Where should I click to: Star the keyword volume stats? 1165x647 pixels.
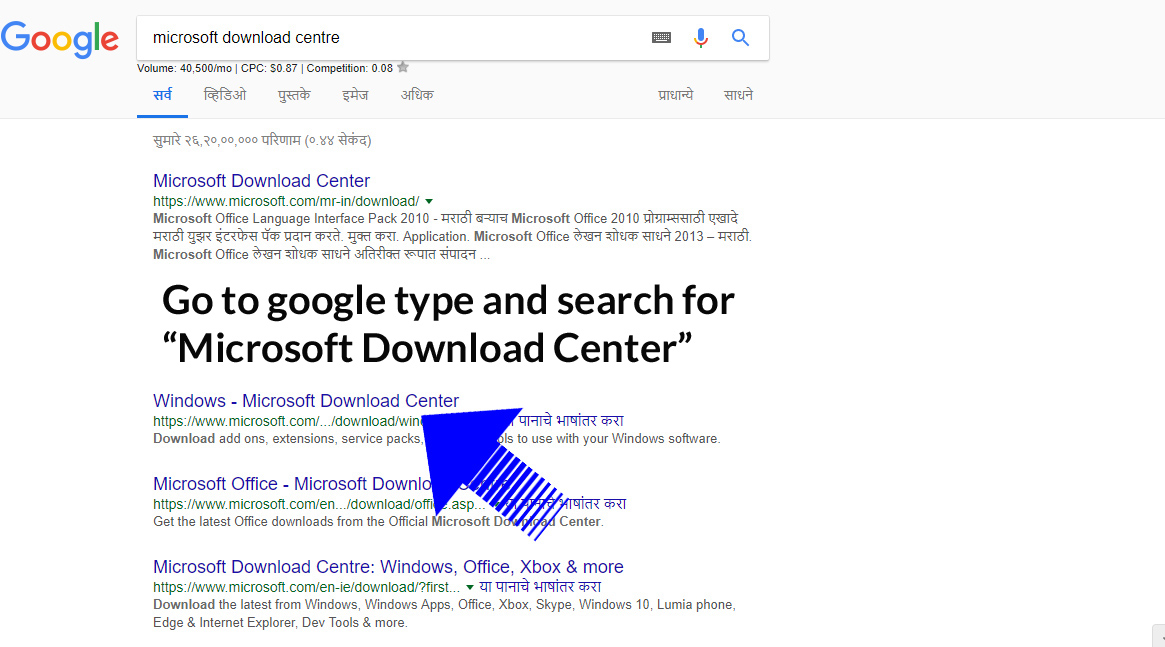coord(403,68)
